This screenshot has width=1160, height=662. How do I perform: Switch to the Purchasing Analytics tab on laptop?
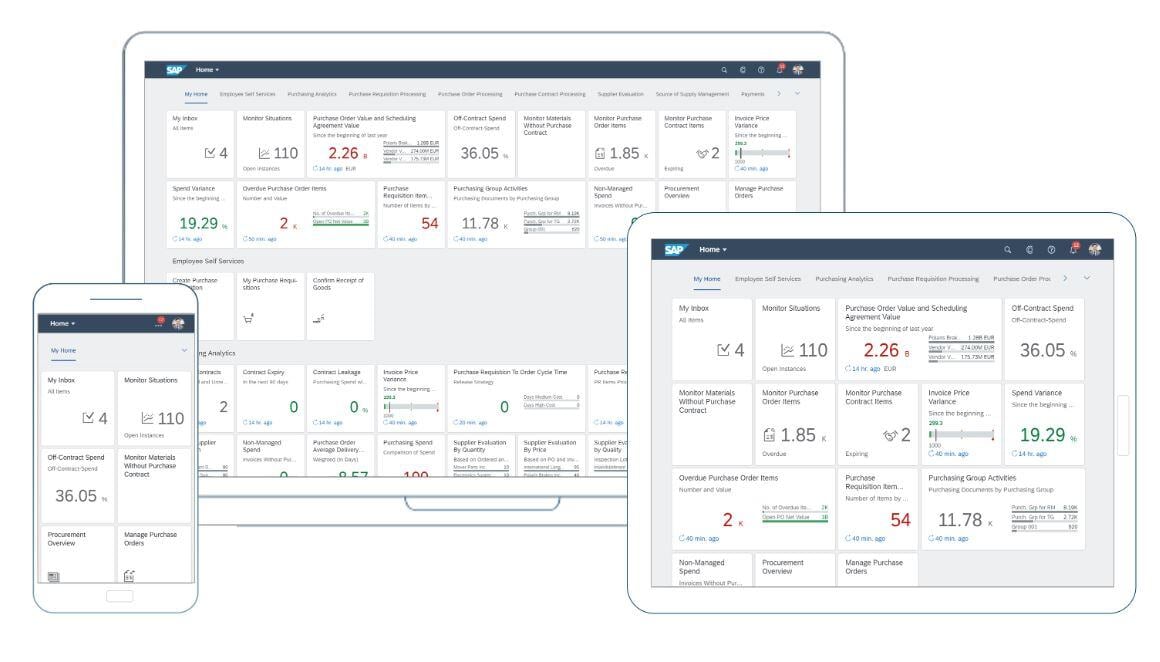(311, 94)
